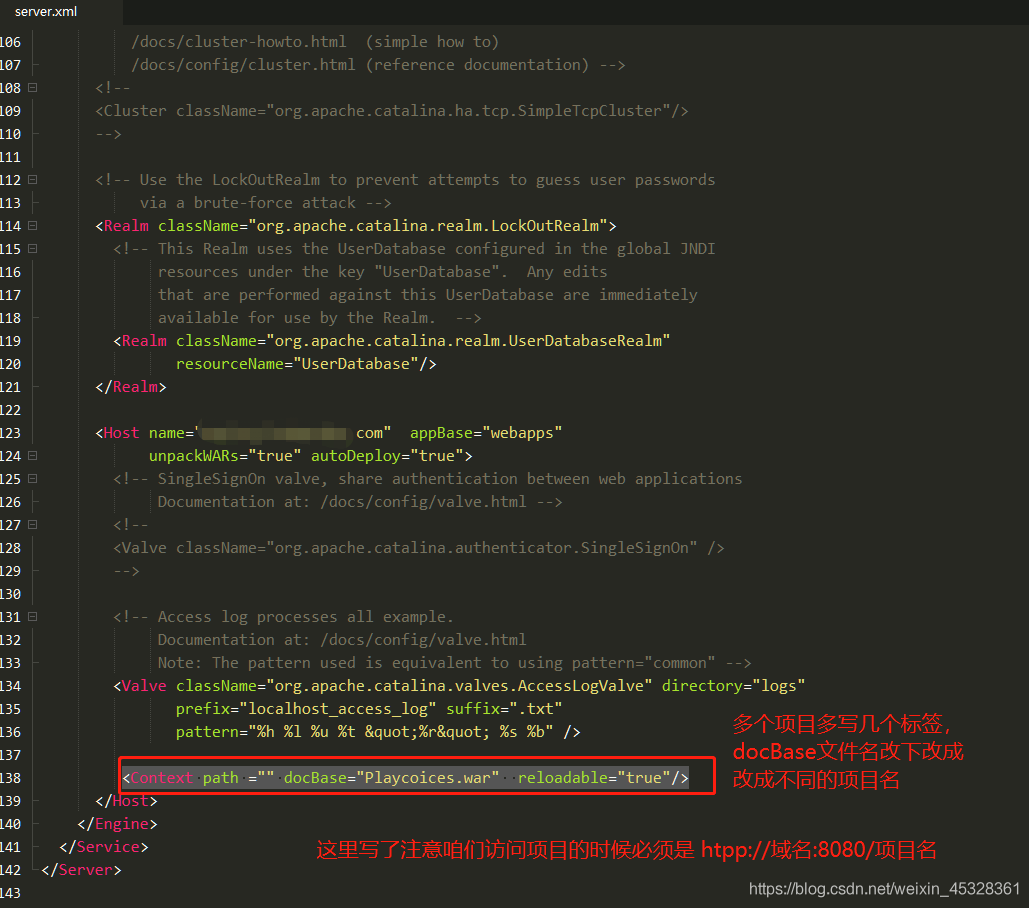
Task: Click the "Playcoices.war" value
Action: pos(428,777)
